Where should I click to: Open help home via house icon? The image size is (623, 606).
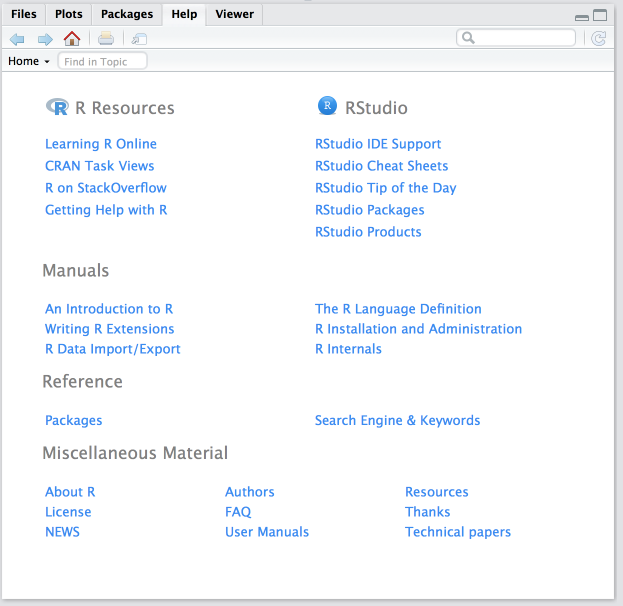[72, 39]
